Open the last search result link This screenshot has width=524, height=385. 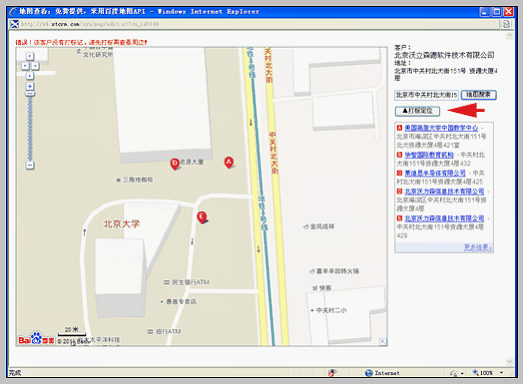(444, 218)
